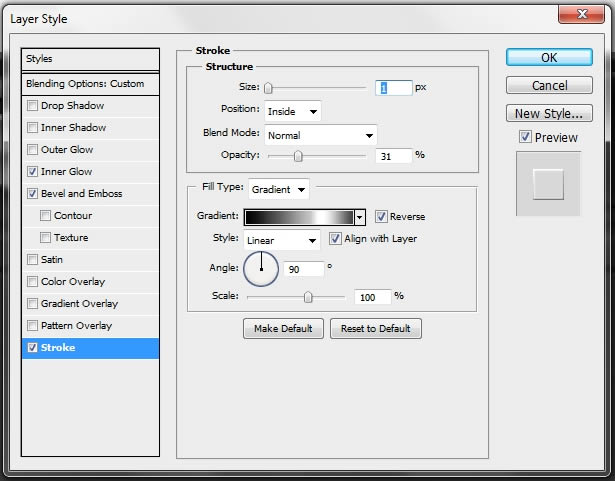Viewport: 615px width, 481px height.
Task: Uncheck the Inner Glow checkbox
Action: pyautogui.click(x=32, y=171)
